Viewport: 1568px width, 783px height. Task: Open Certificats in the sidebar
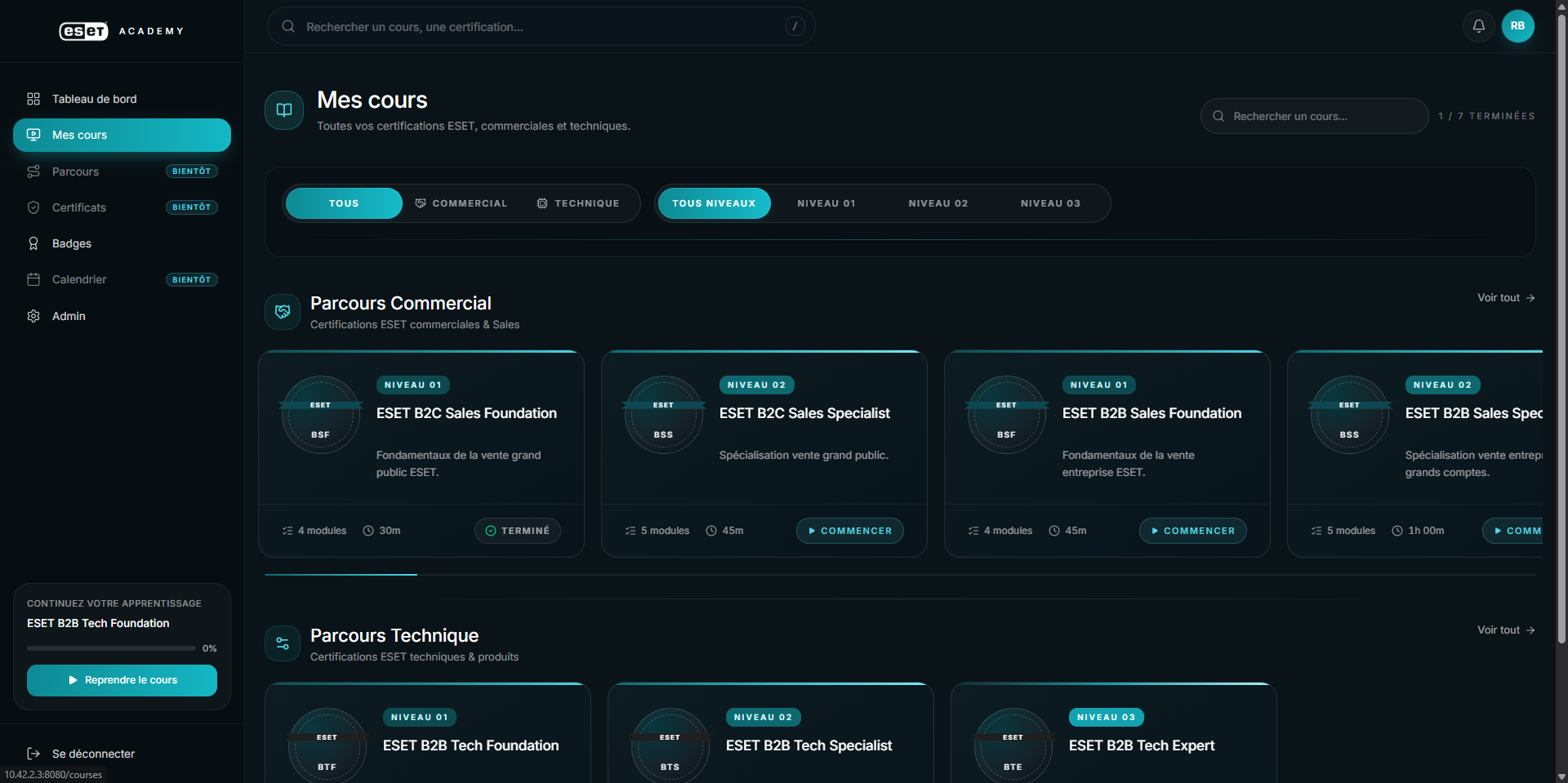tap(122, 207)
